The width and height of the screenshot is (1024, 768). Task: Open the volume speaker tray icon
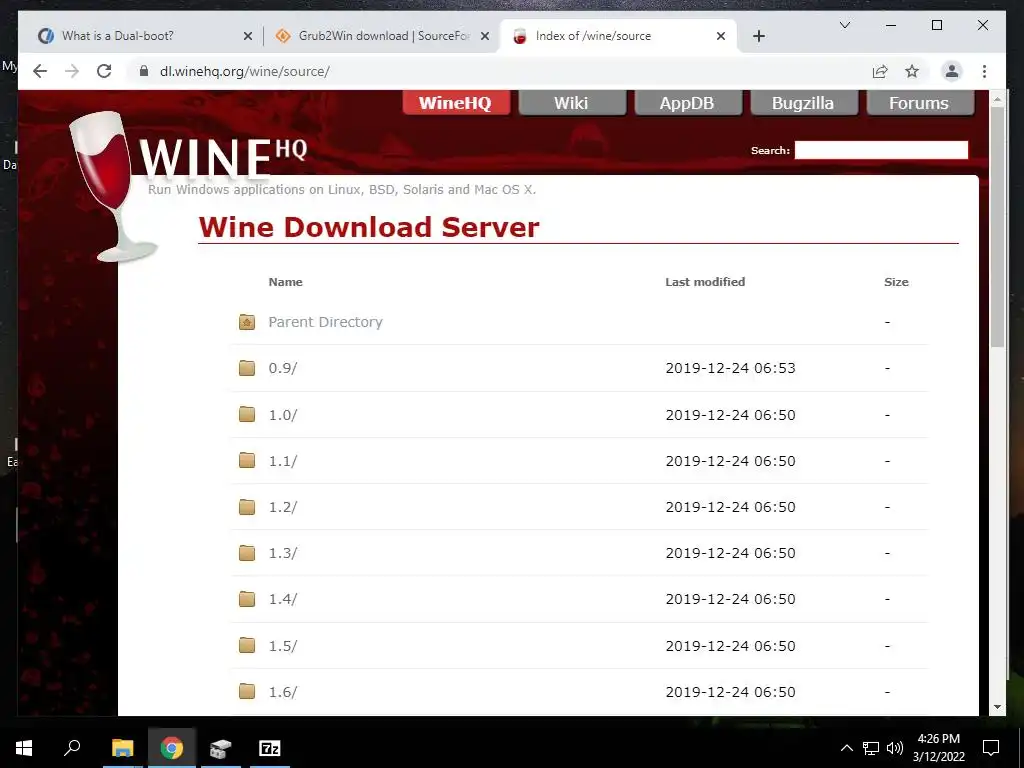894,748
